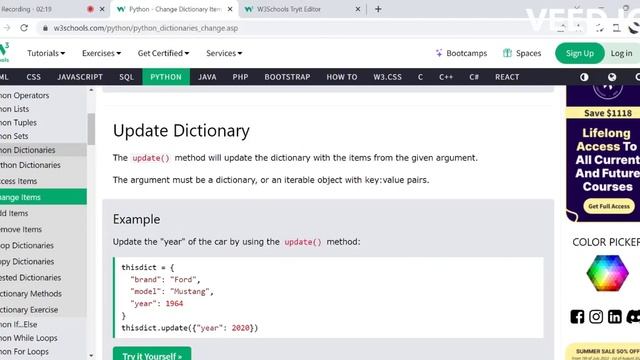Select the PYTHON tab in the topnav

(x=166, y=77)
